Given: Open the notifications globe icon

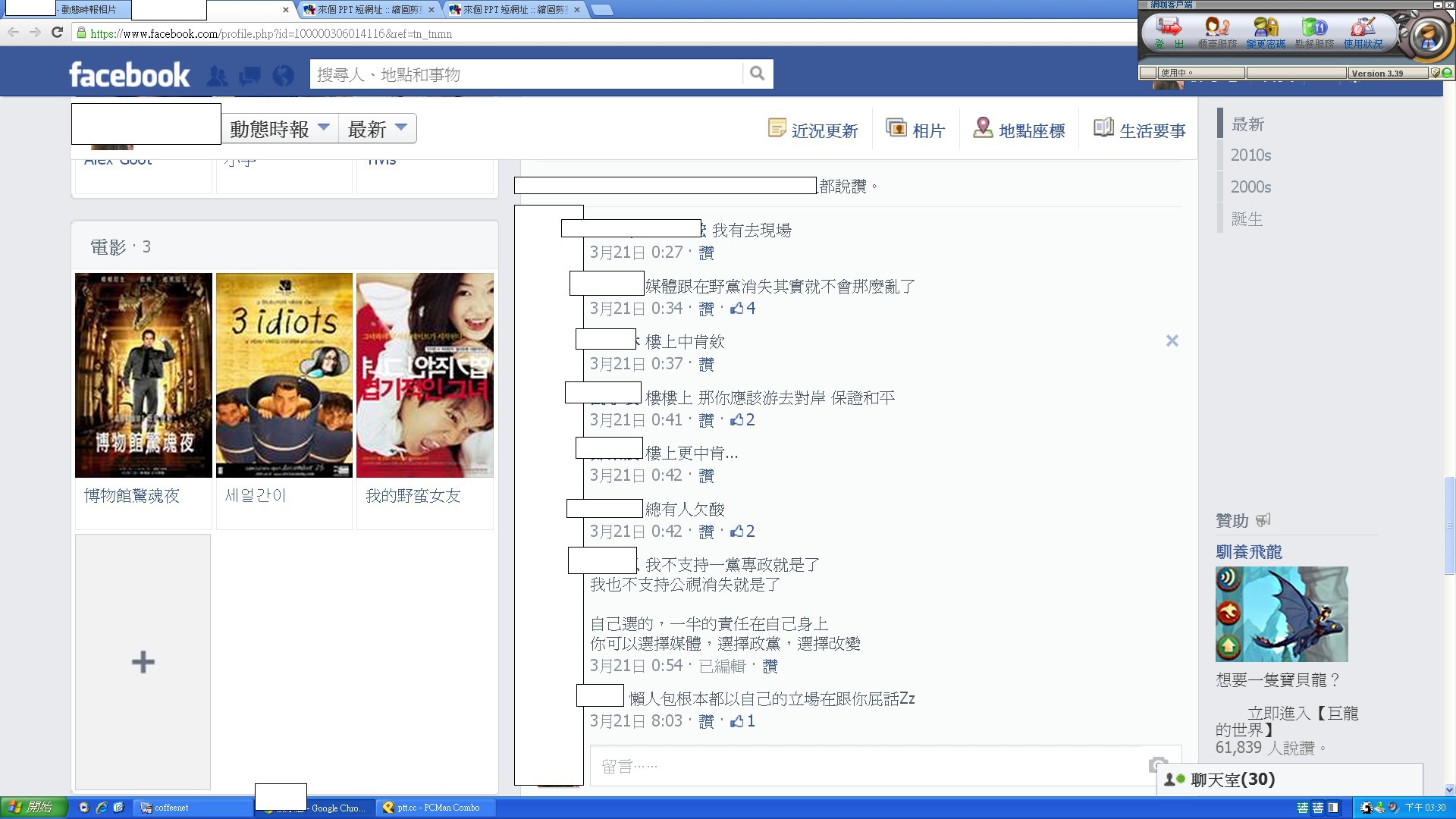Looking at the screenshot, I should tap(283, 76).
